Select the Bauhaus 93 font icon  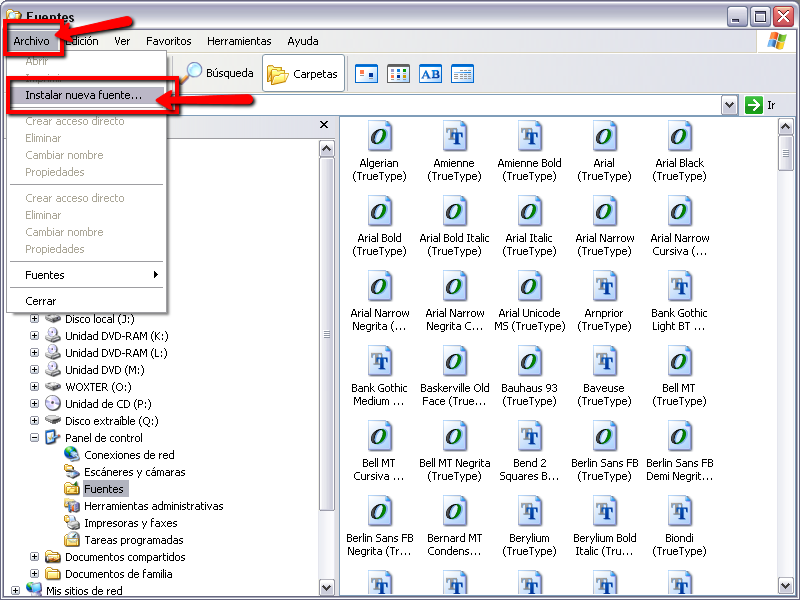(529, 361)
